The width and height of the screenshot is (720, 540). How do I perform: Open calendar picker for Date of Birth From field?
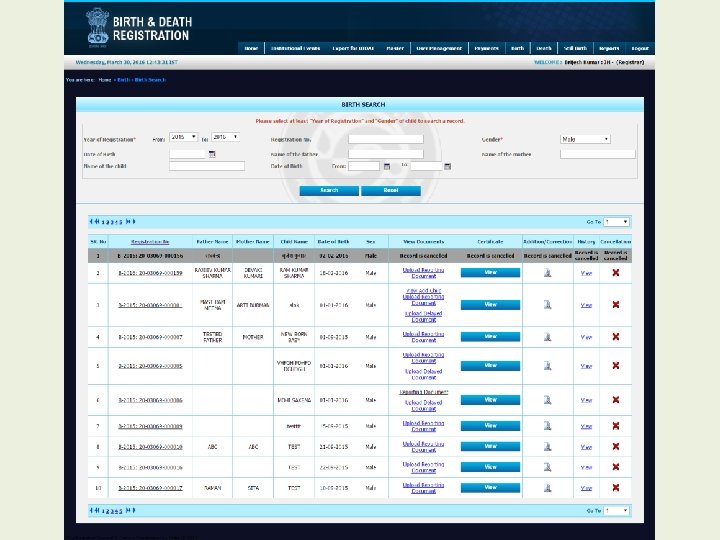[x=387, y=166]
